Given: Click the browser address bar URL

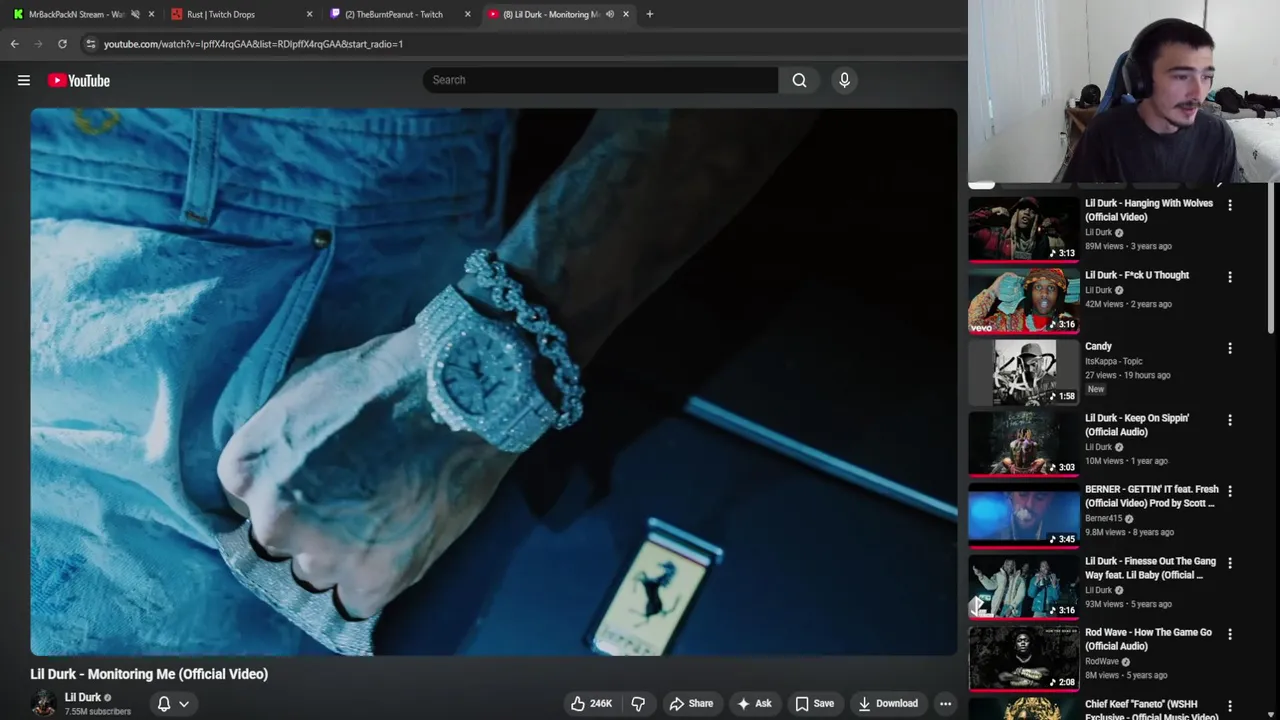Looking at the screenshot, I should point(253,44).
